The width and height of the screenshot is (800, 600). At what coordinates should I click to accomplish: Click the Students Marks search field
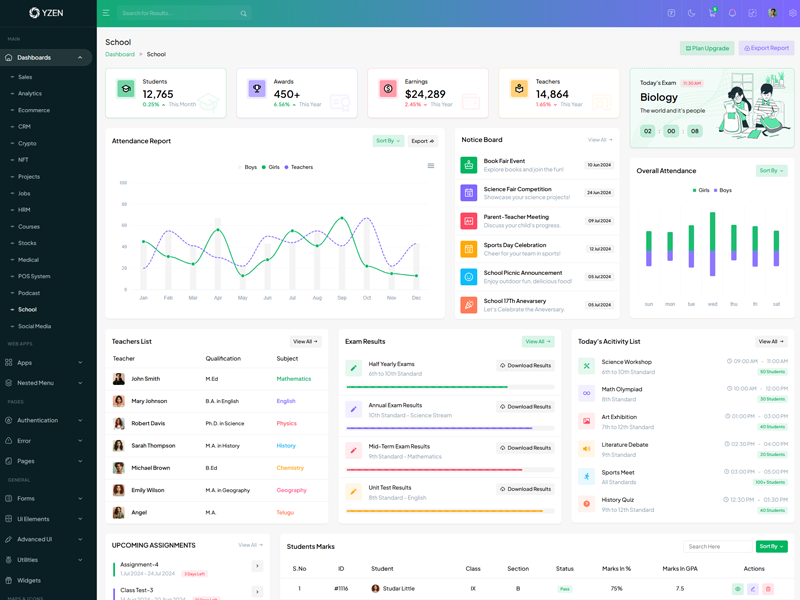click(717, 547)
